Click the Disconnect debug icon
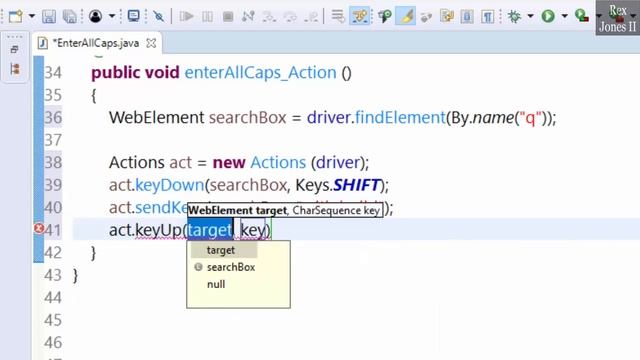This screenshot has height=360, width=640. click(248, 16)
